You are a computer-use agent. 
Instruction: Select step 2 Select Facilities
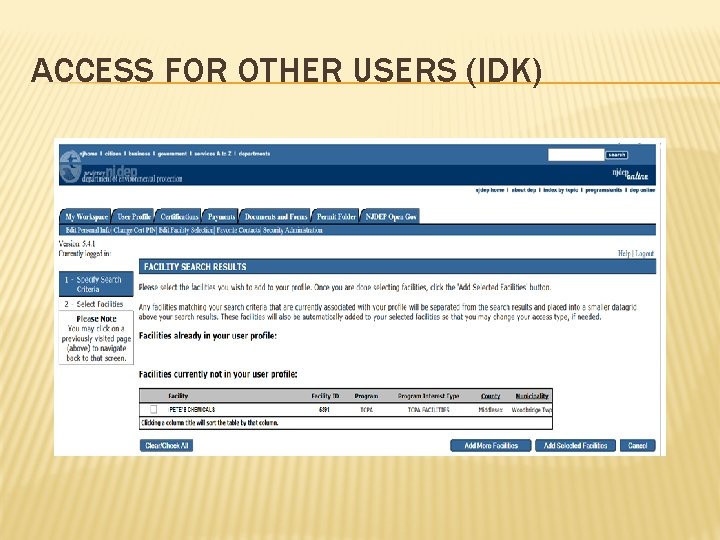click(x=96, y=304)
